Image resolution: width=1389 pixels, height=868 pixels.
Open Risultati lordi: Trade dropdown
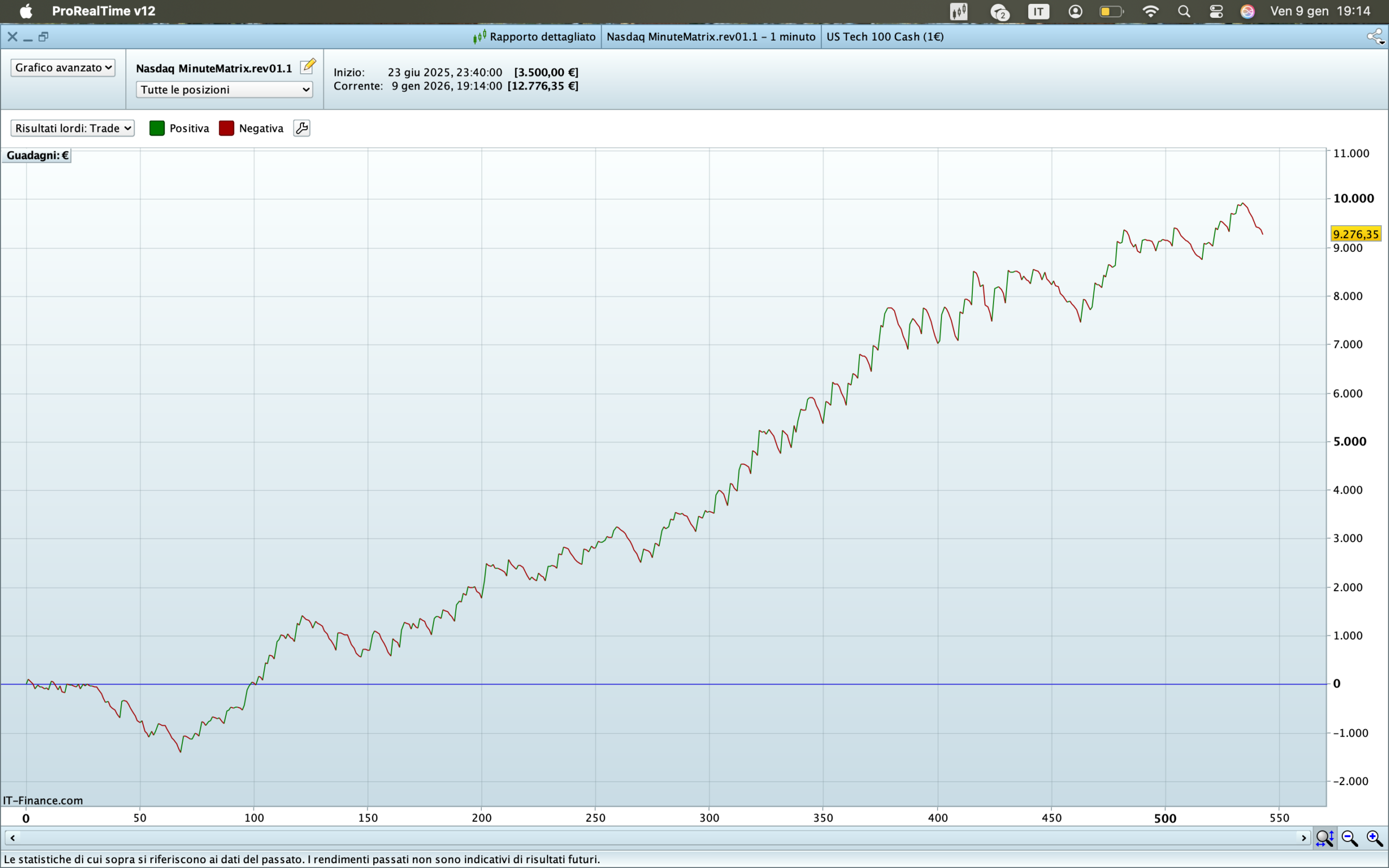72,128
